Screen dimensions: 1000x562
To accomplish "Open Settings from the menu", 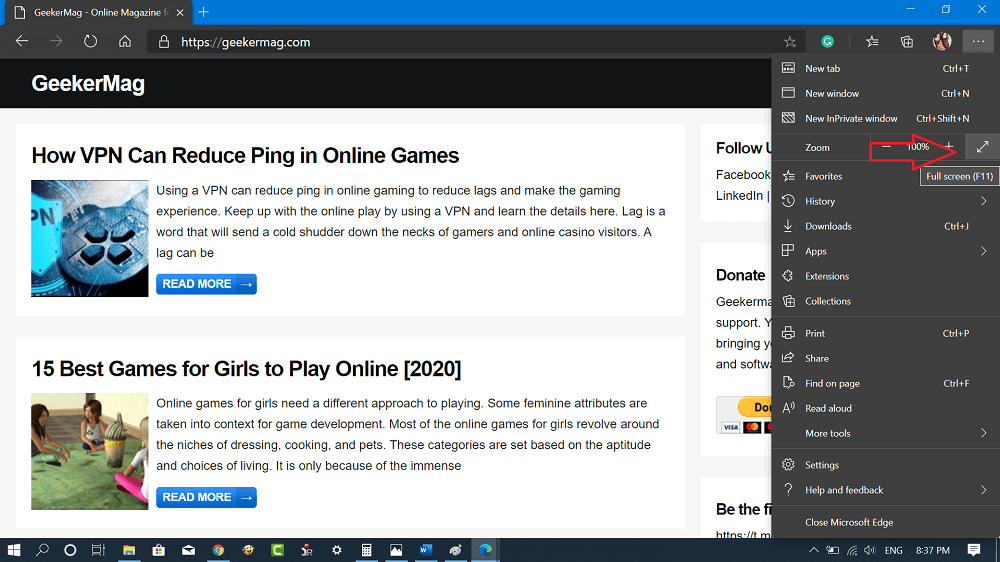I will pos(885,464).
